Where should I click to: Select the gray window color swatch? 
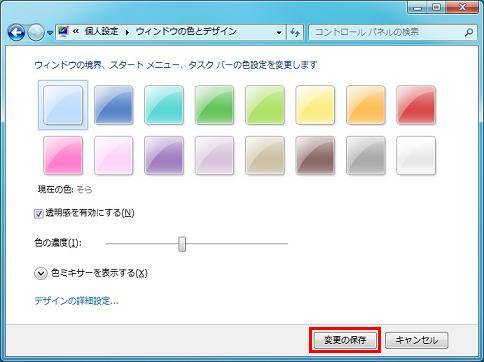[x=366, y=155]
